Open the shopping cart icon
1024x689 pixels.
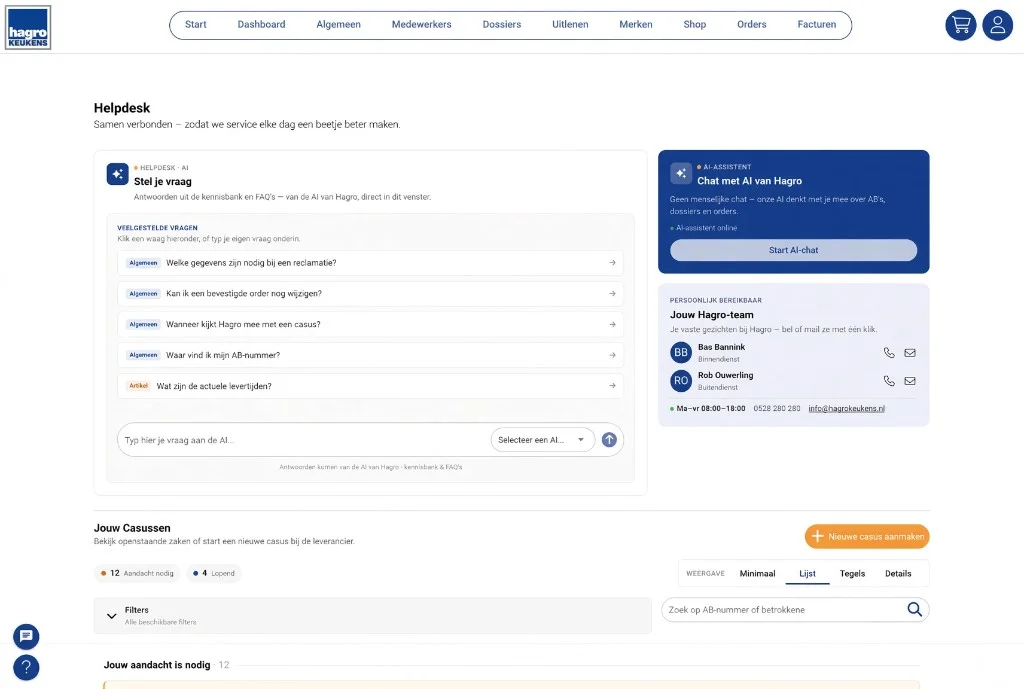[961, 25]
